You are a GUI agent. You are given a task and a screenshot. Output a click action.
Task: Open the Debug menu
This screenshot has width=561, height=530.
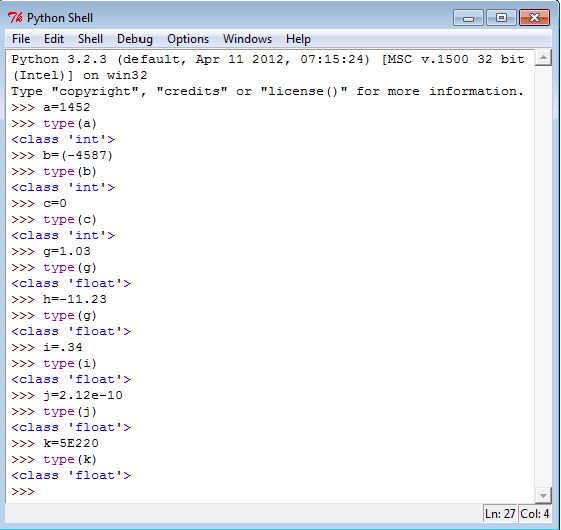point(135,39)
